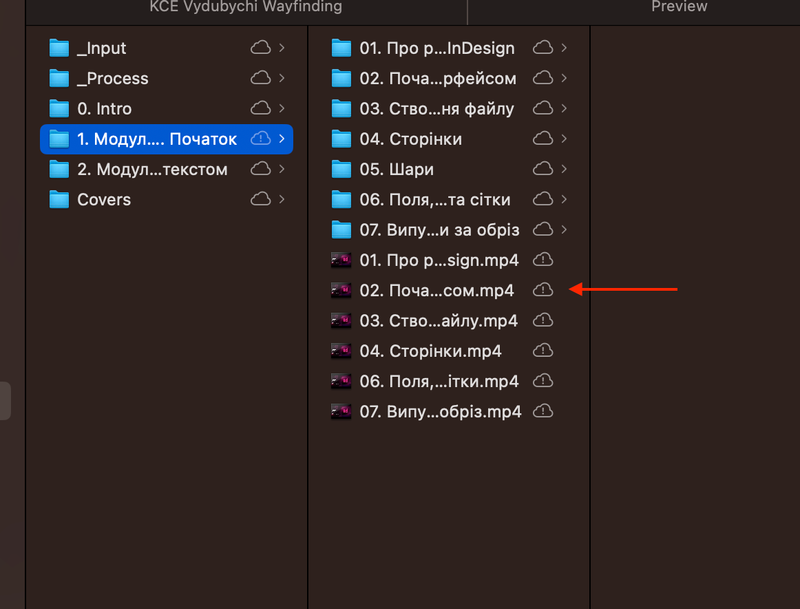800x609 pixels.
Task: Expand the _Process folder via its chevron
Action: point(283,78)
